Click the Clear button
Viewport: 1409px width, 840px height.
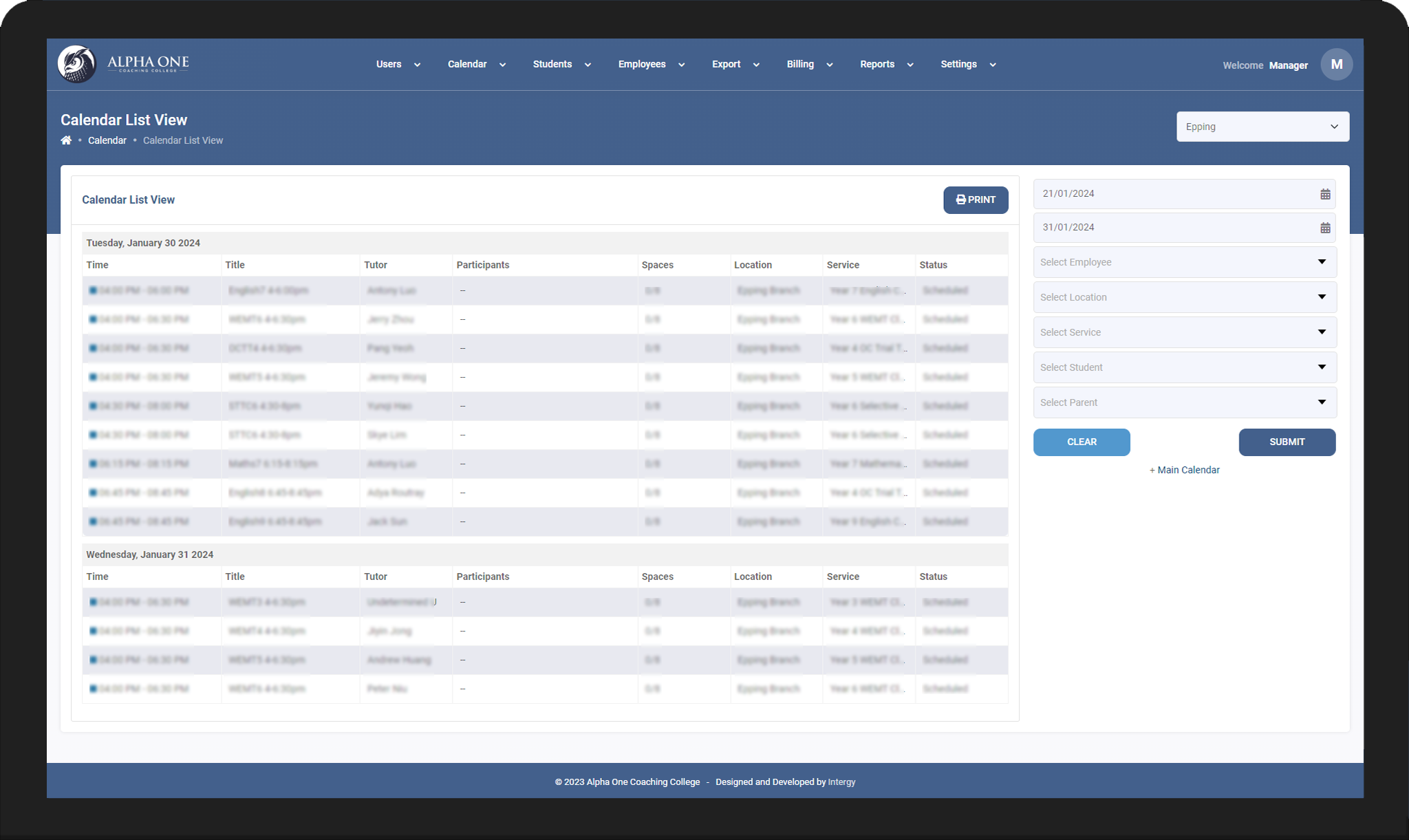coord(1082,442)
